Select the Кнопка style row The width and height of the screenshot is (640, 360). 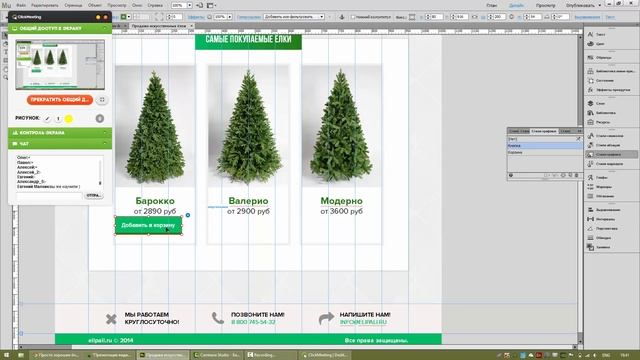544,146
